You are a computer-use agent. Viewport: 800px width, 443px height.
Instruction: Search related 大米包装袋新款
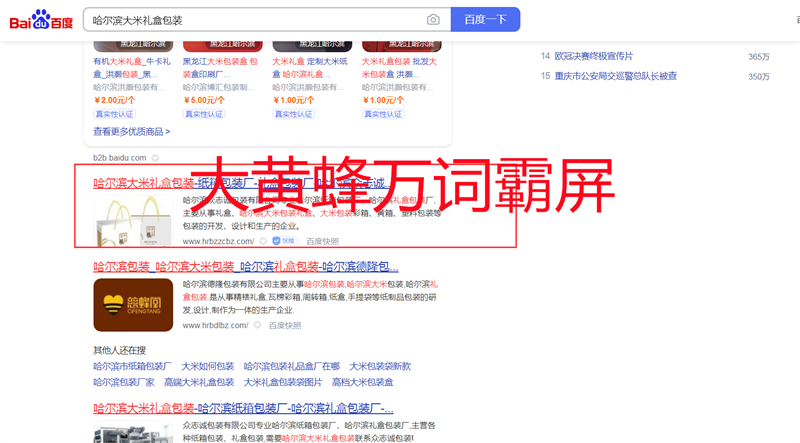380,366
